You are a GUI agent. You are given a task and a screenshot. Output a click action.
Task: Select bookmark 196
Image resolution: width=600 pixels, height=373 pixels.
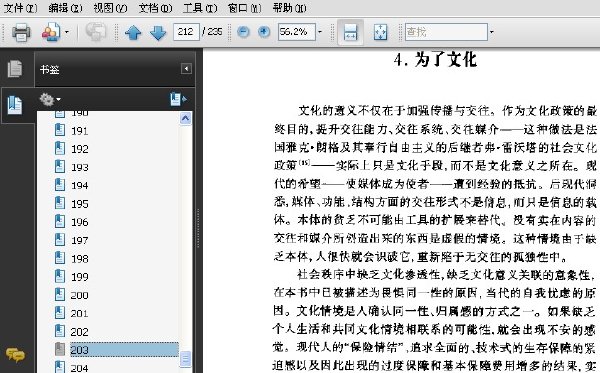(80, 222)
